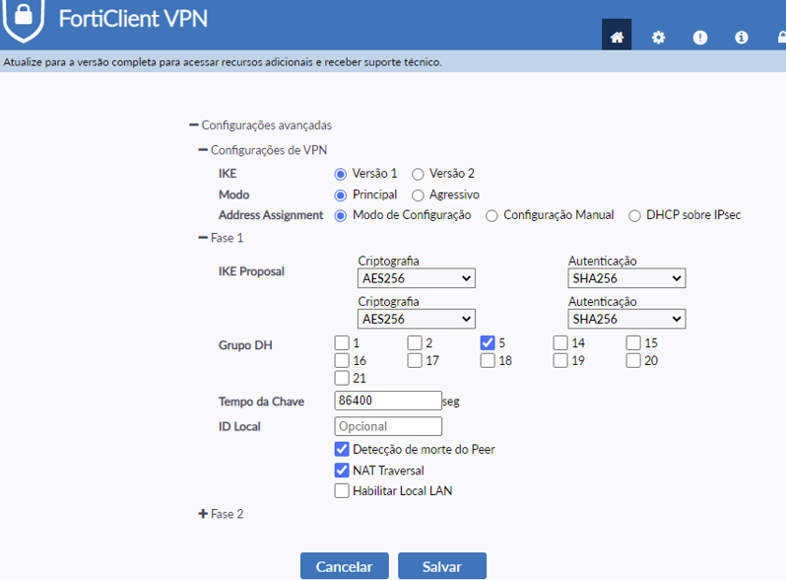Uncheck DH group 5 checkbox
This screenshot has width=786, height=580.
click(x=488, y=343)
